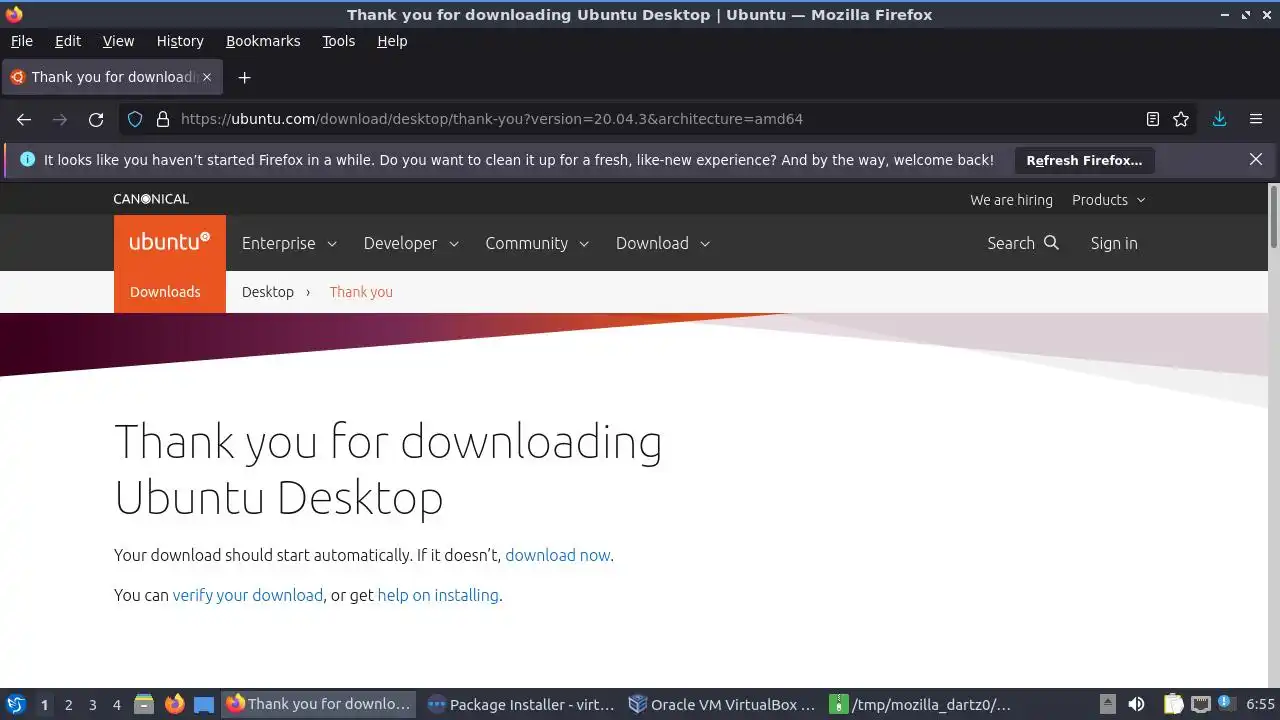The image size is (1280, 720).
Task: Switch to Package Installer taskbar window
Action: [x=520, y=704]
